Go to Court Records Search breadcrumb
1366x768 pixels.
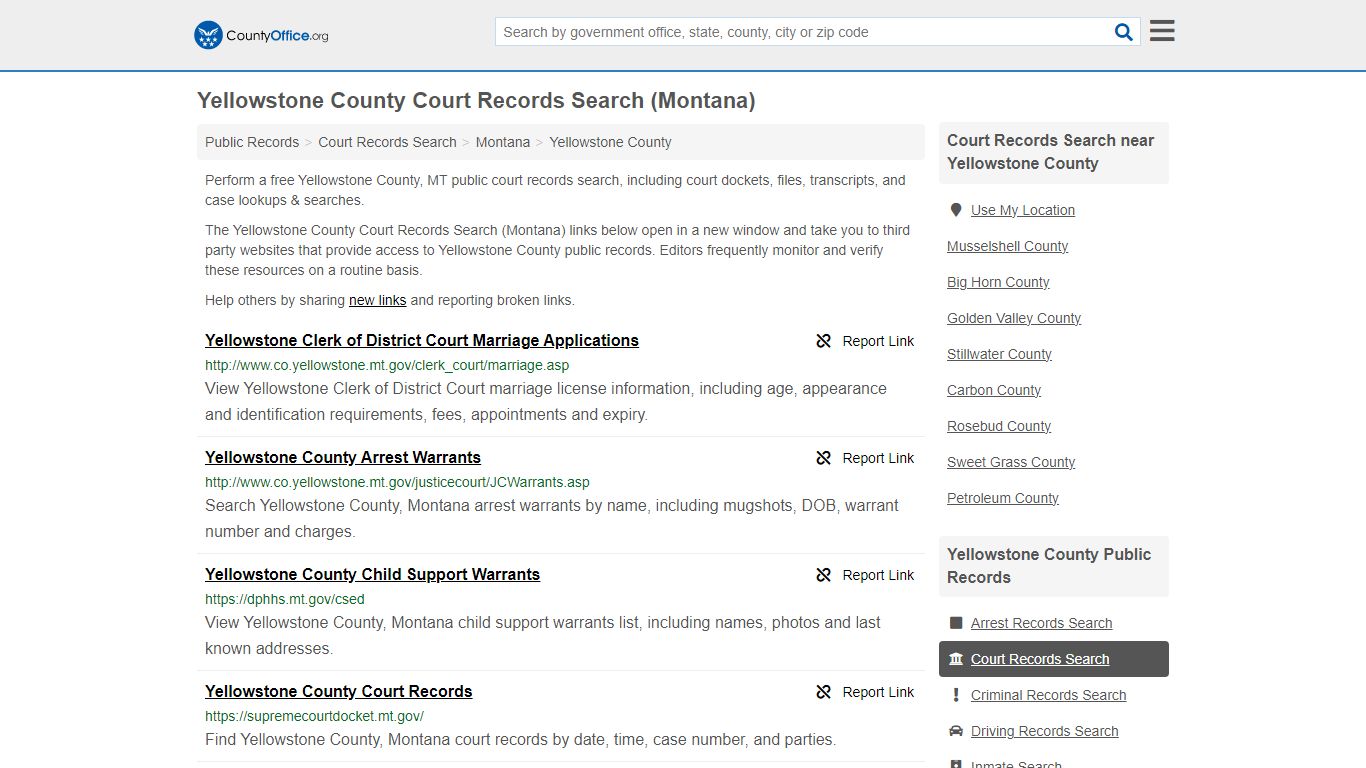pyautogui.click(x=387, y=142)
